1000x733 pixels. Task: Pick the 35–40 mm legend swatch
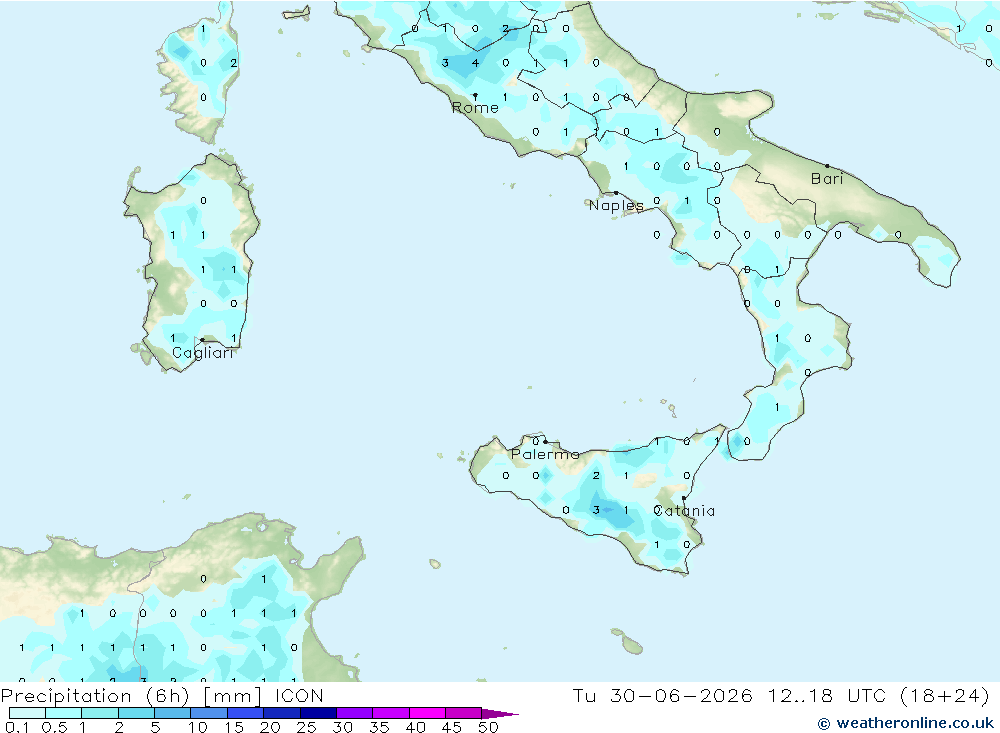point(391,713)
